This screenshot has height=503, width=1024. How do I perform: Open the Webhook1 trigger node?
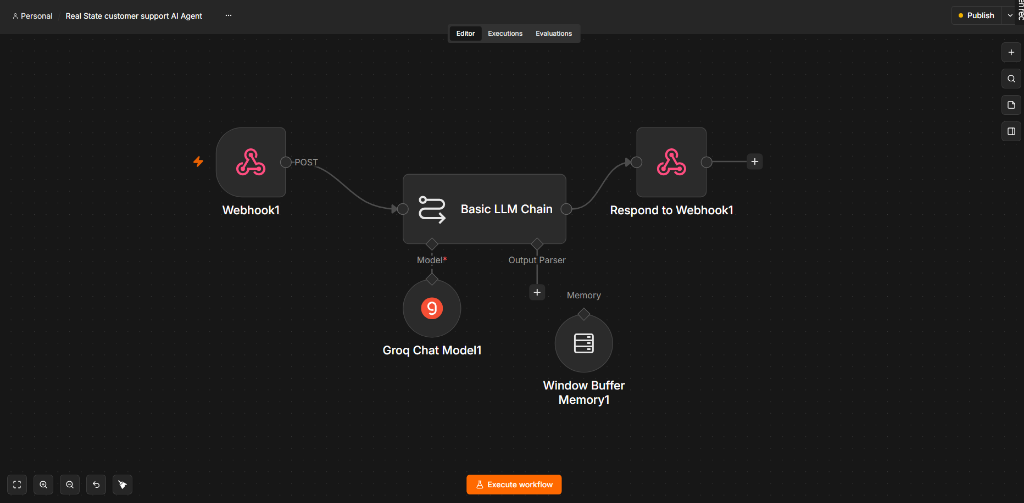coord(251,162)
